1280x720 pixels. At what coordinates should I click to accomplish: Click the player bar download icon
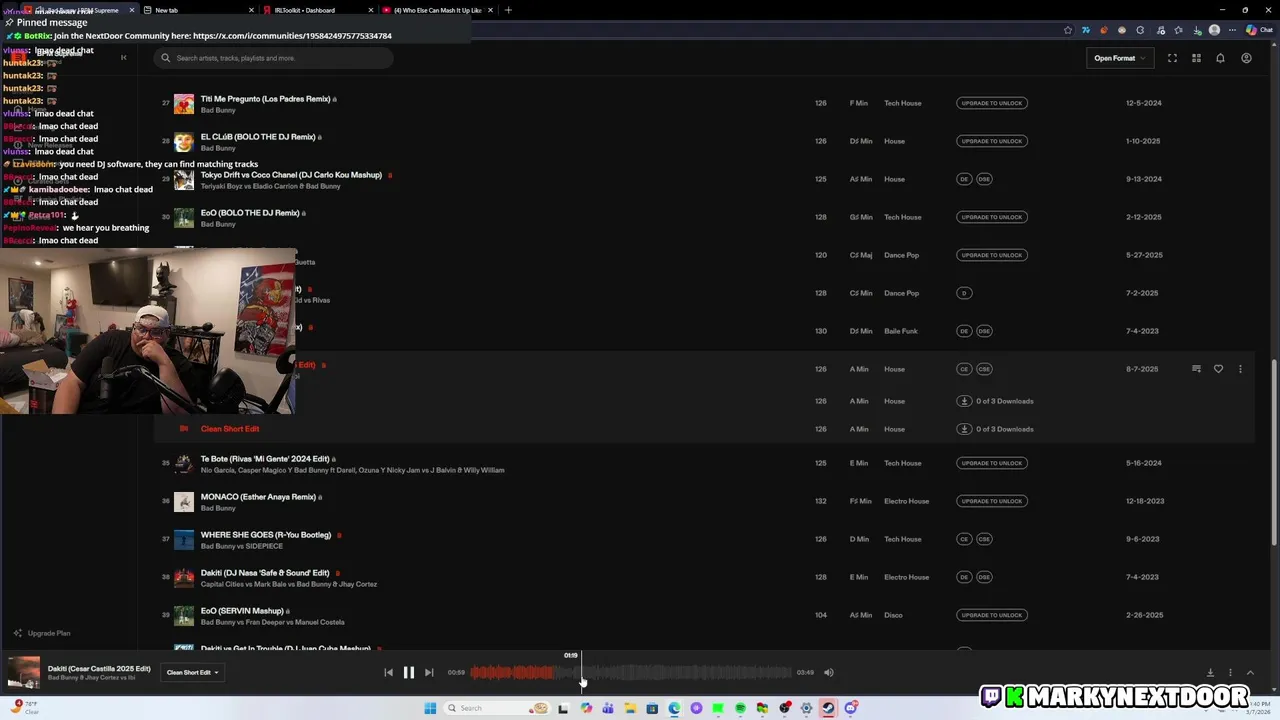1210,672
